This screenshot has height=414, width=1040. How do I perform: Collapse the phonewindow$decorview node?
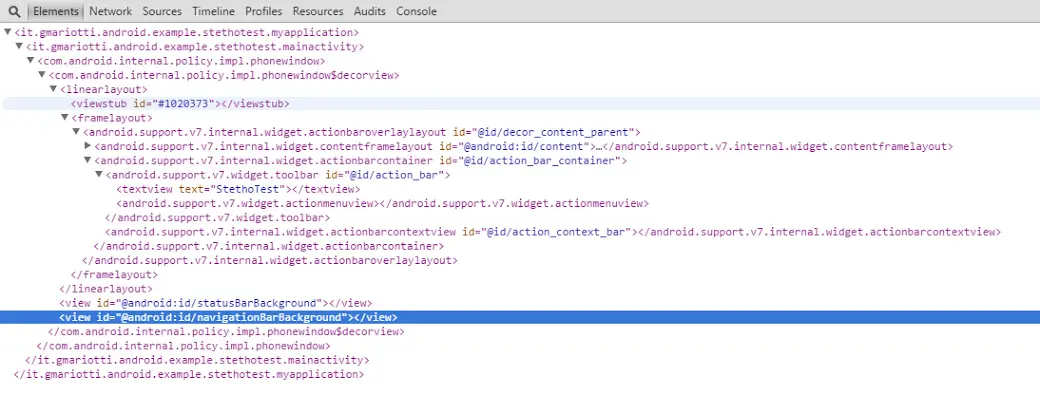coord(41,74)
